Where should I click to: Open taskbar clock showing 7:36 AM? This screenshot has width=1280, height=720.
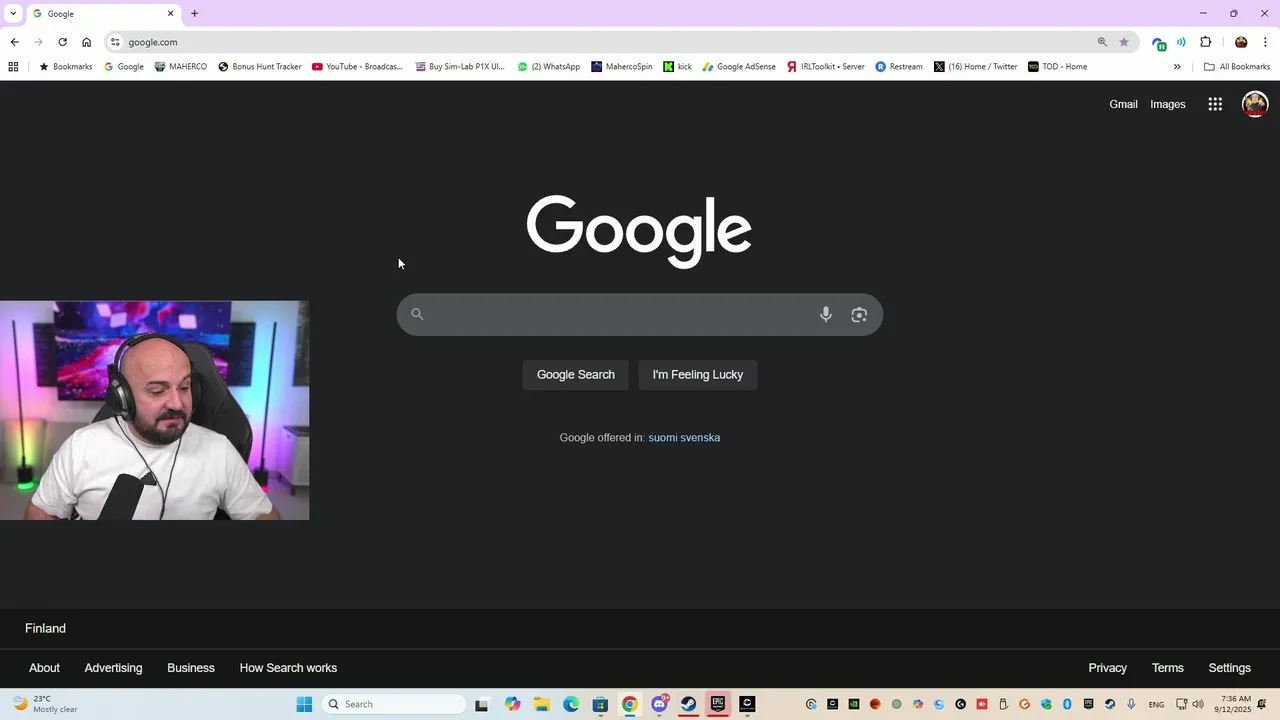(1235, 704)
